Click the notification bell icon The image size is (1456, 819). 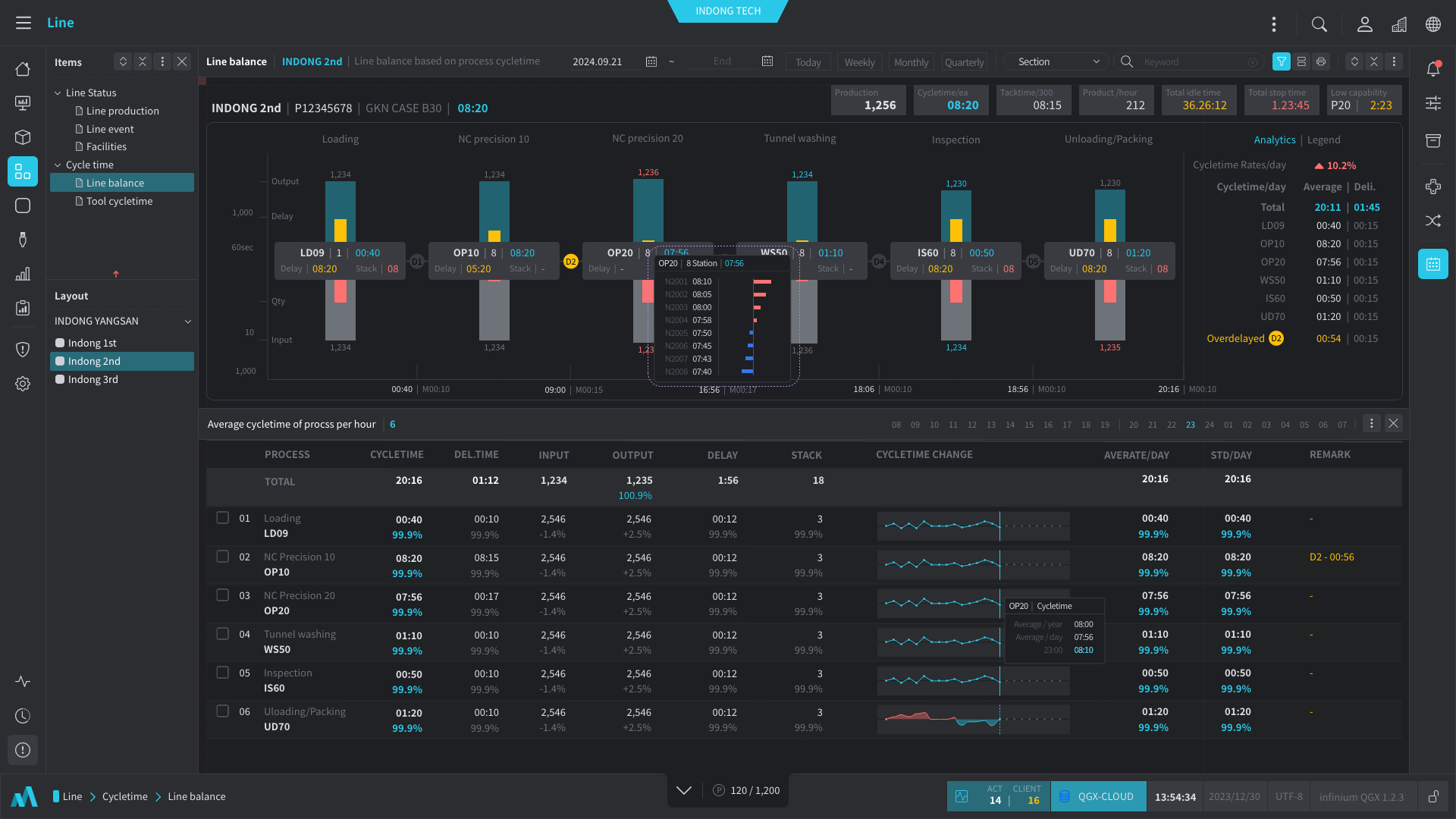point(1432,69)
